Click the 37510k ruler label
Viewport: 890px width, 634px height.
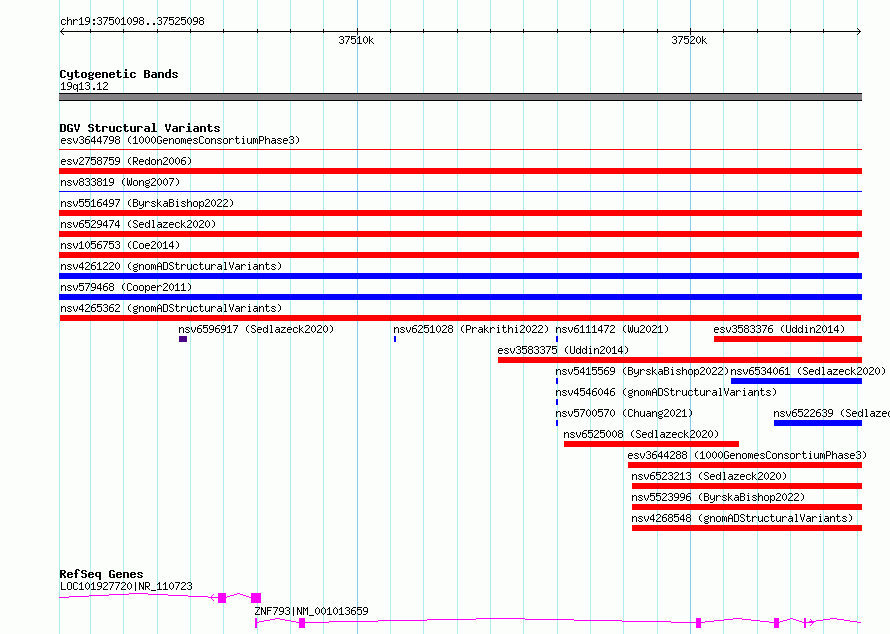(x=356, y=40)
